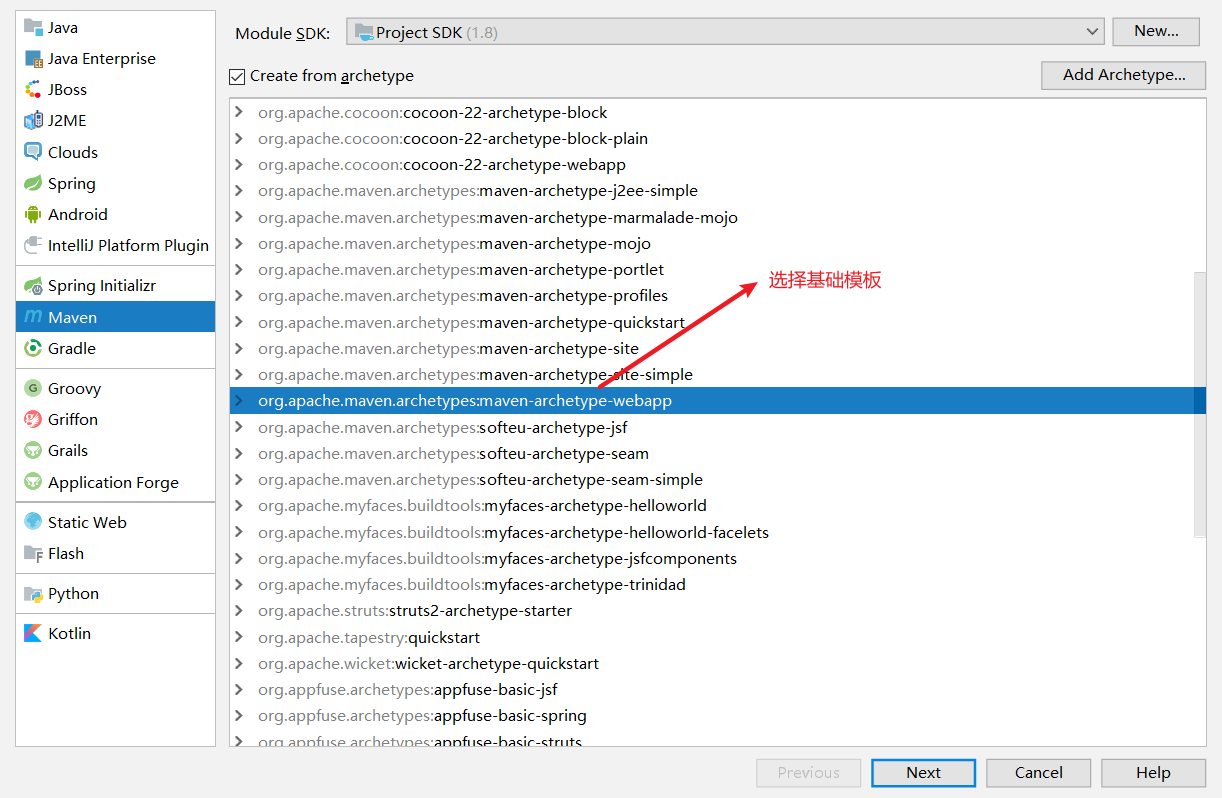
Task: Click the archetype list vertical scrollbar
Action: pos(1200,405)
